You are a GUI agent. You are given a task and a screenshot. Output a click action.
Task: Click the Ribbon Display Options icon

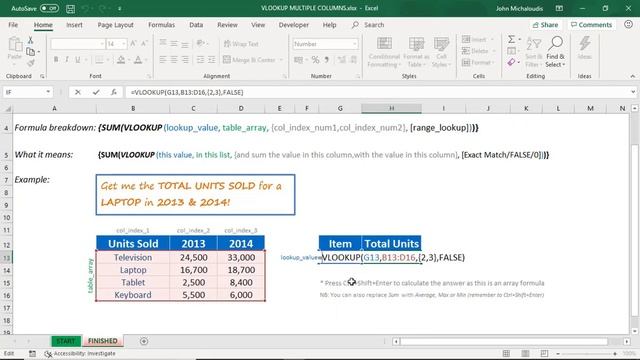tap(559, 8)
